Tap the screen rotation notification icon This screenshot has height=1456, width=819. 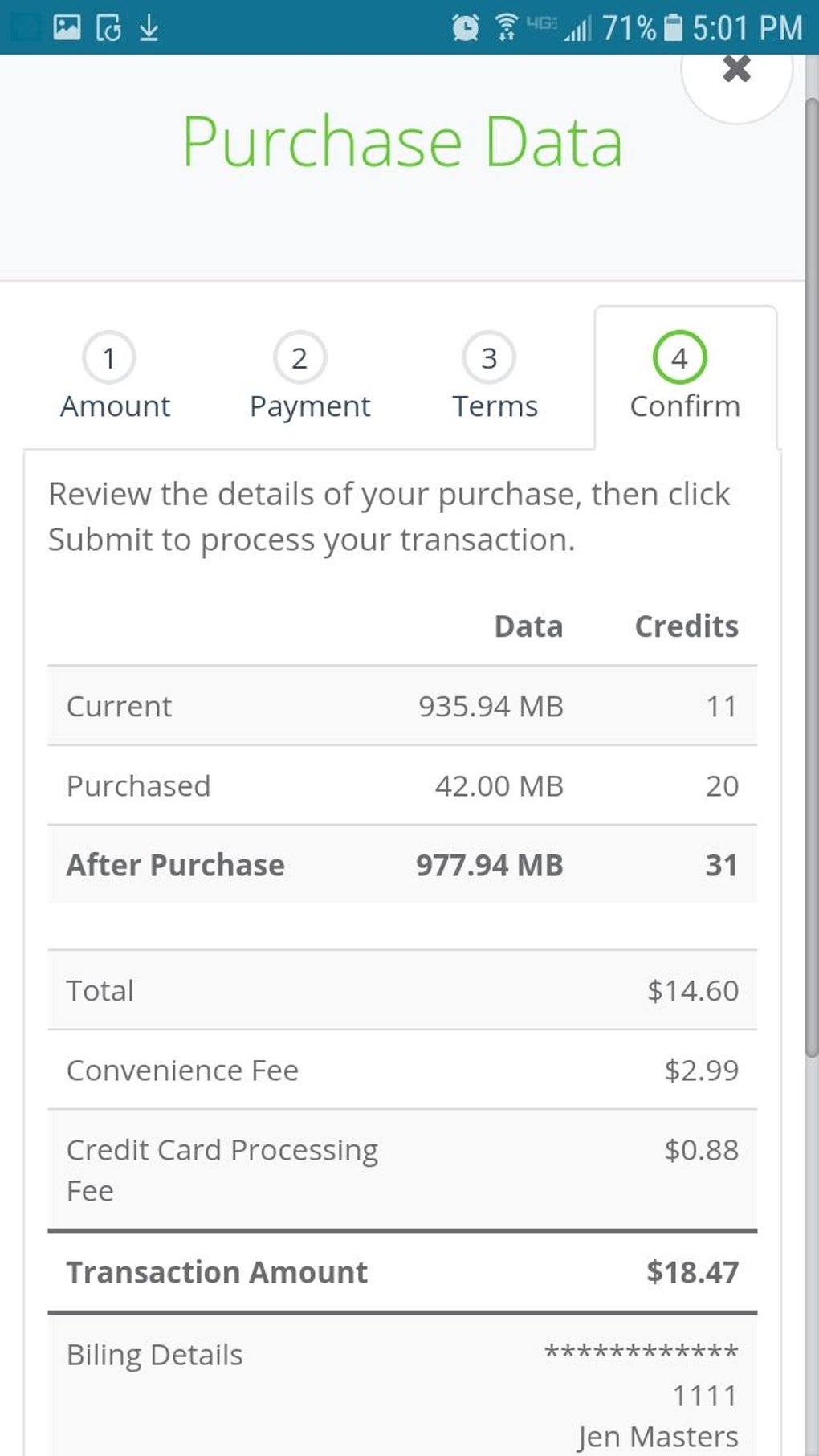point(108,27)
